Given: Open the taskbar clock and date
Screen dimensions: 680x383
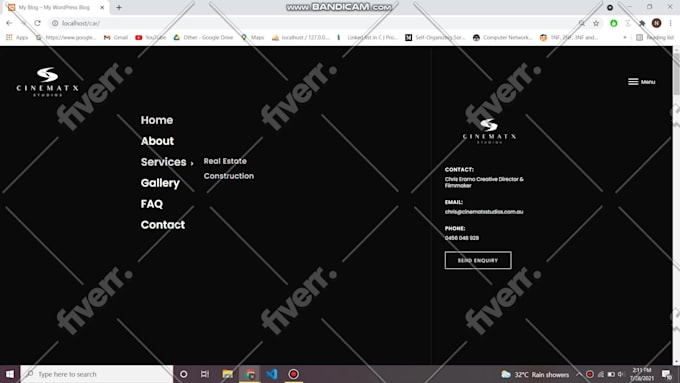Looking at the screenshot, I should point(641,374).
